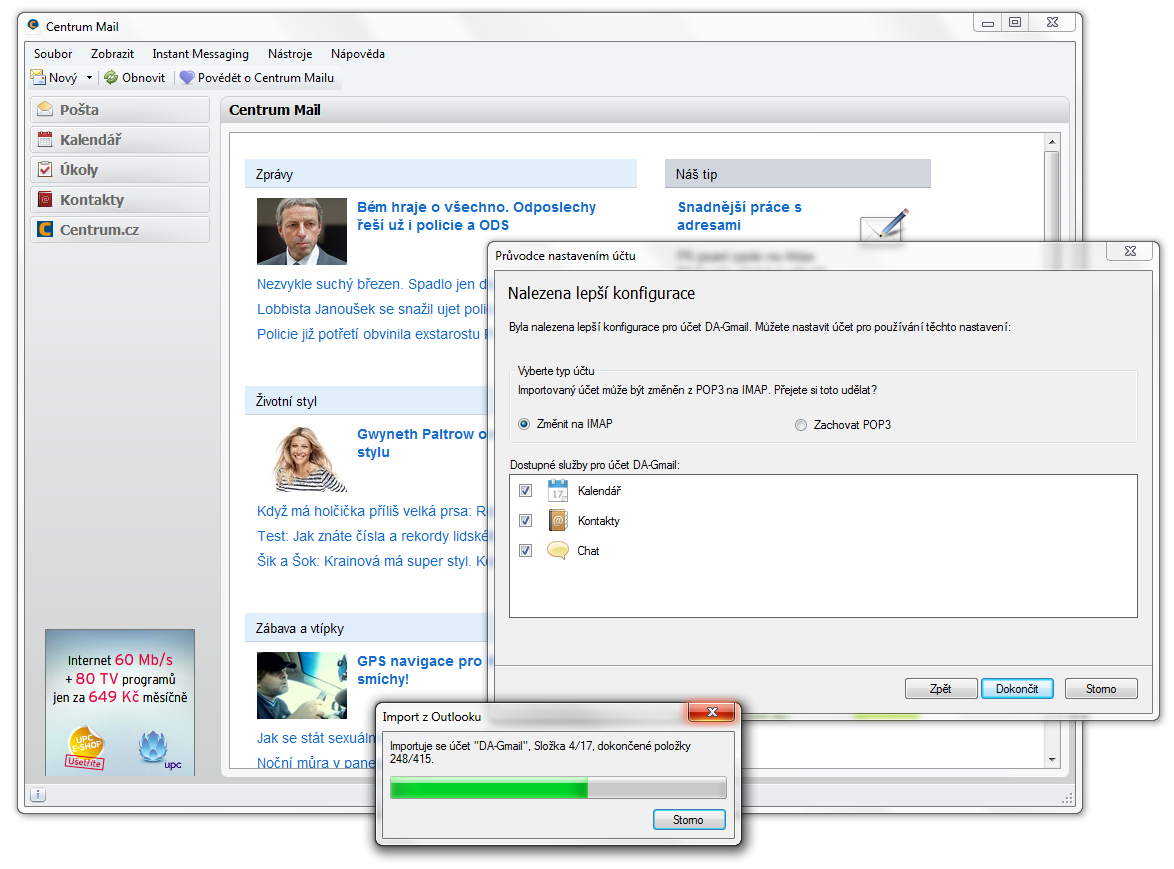Uncheck the Chat service checkbox
This screenshot has width=1174, height=869.
pyautogui.click(x=526, y=551)
